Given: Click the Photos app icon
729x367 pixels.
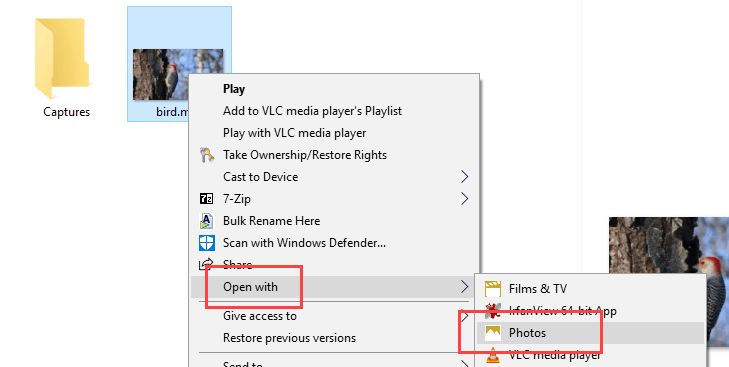Looking at the screenshot, I should point(493,333).
